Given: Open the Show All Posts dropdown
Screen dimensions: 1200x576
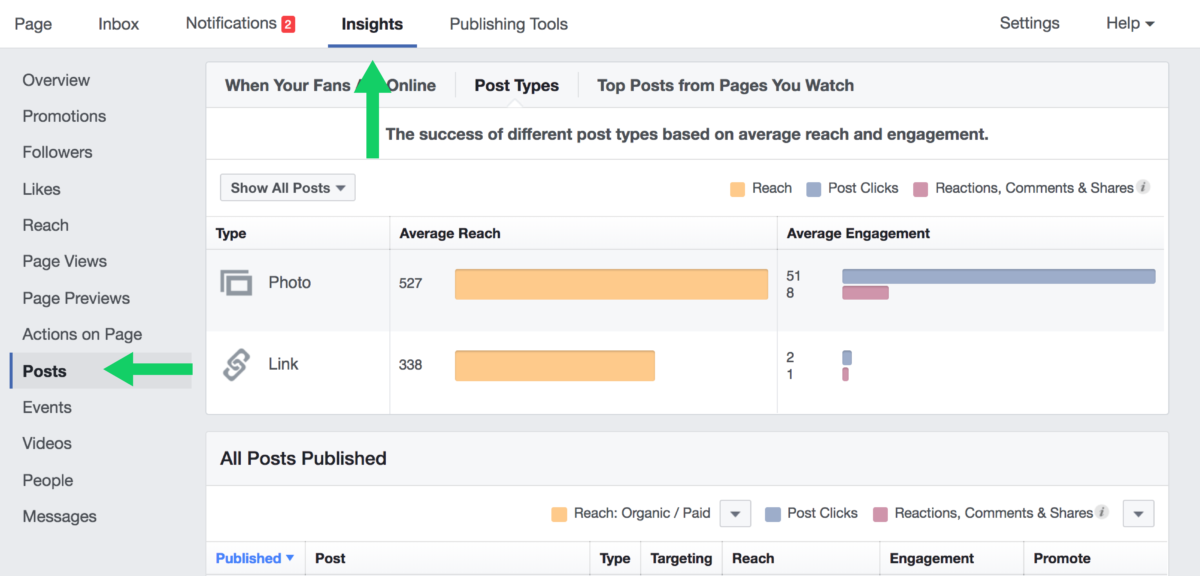Looking at the screenshot, I should tap(287, 187).
